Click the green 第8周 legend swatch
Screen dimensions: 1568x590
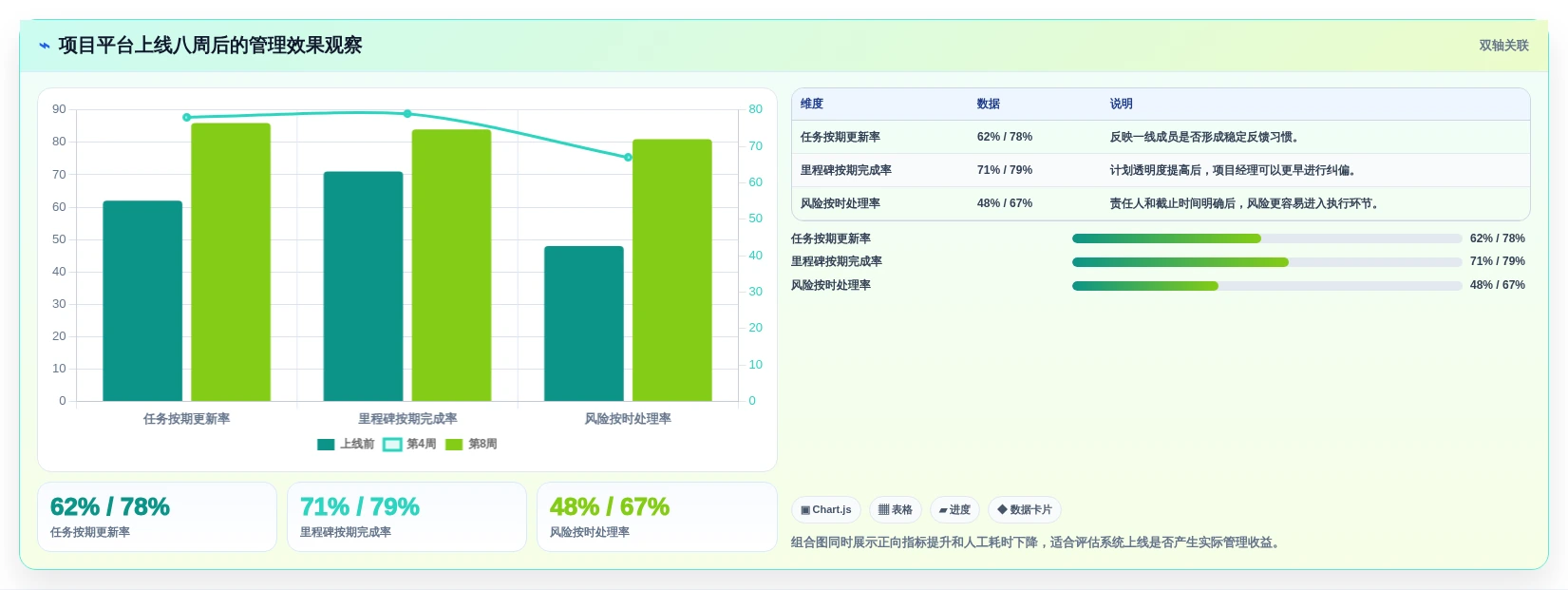pos(454,445)
